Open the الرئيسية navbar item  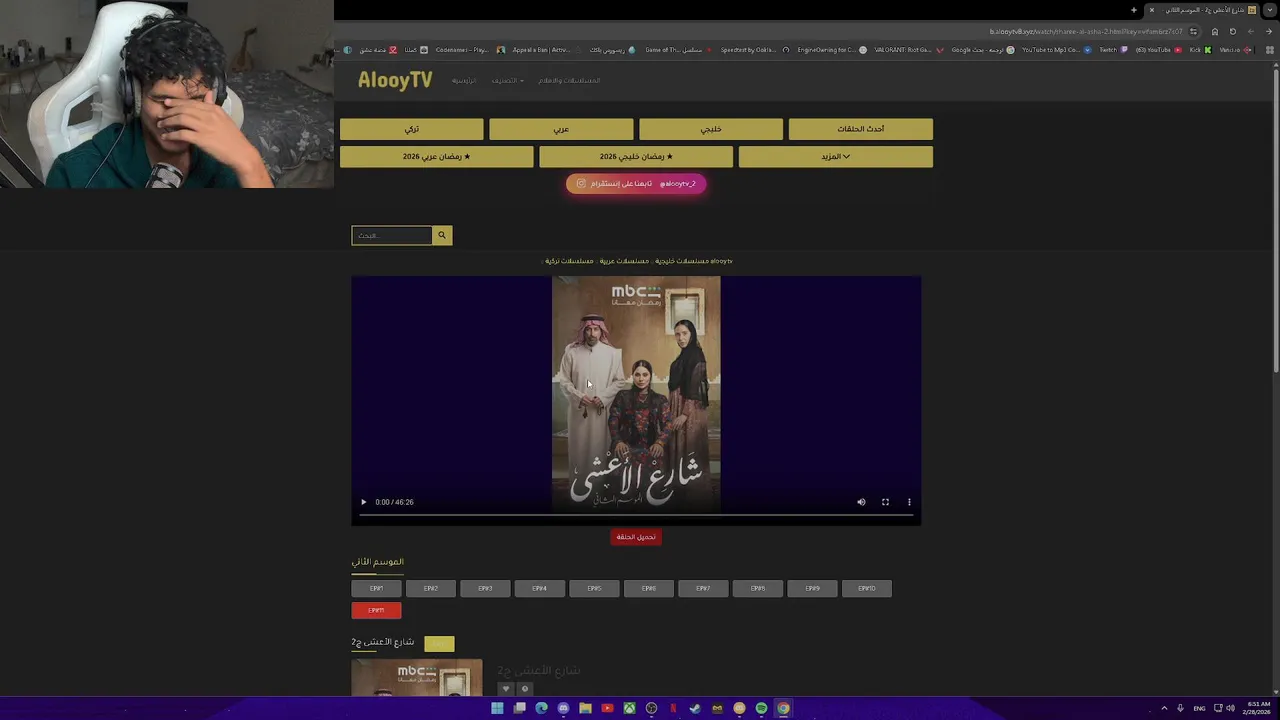tap(464, 81)
